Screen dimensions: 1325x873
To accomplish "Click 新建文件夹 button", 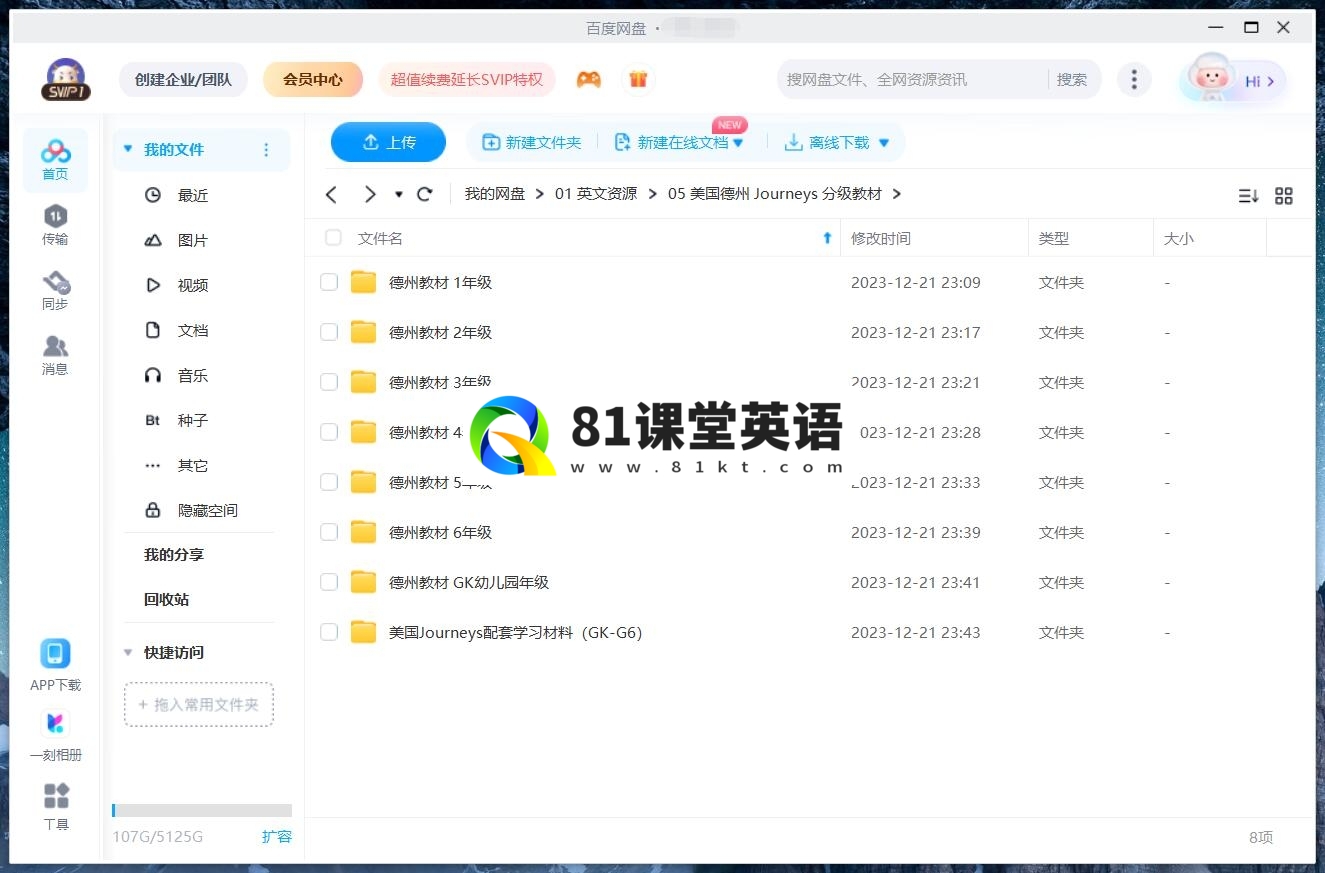I will point(532,143).
